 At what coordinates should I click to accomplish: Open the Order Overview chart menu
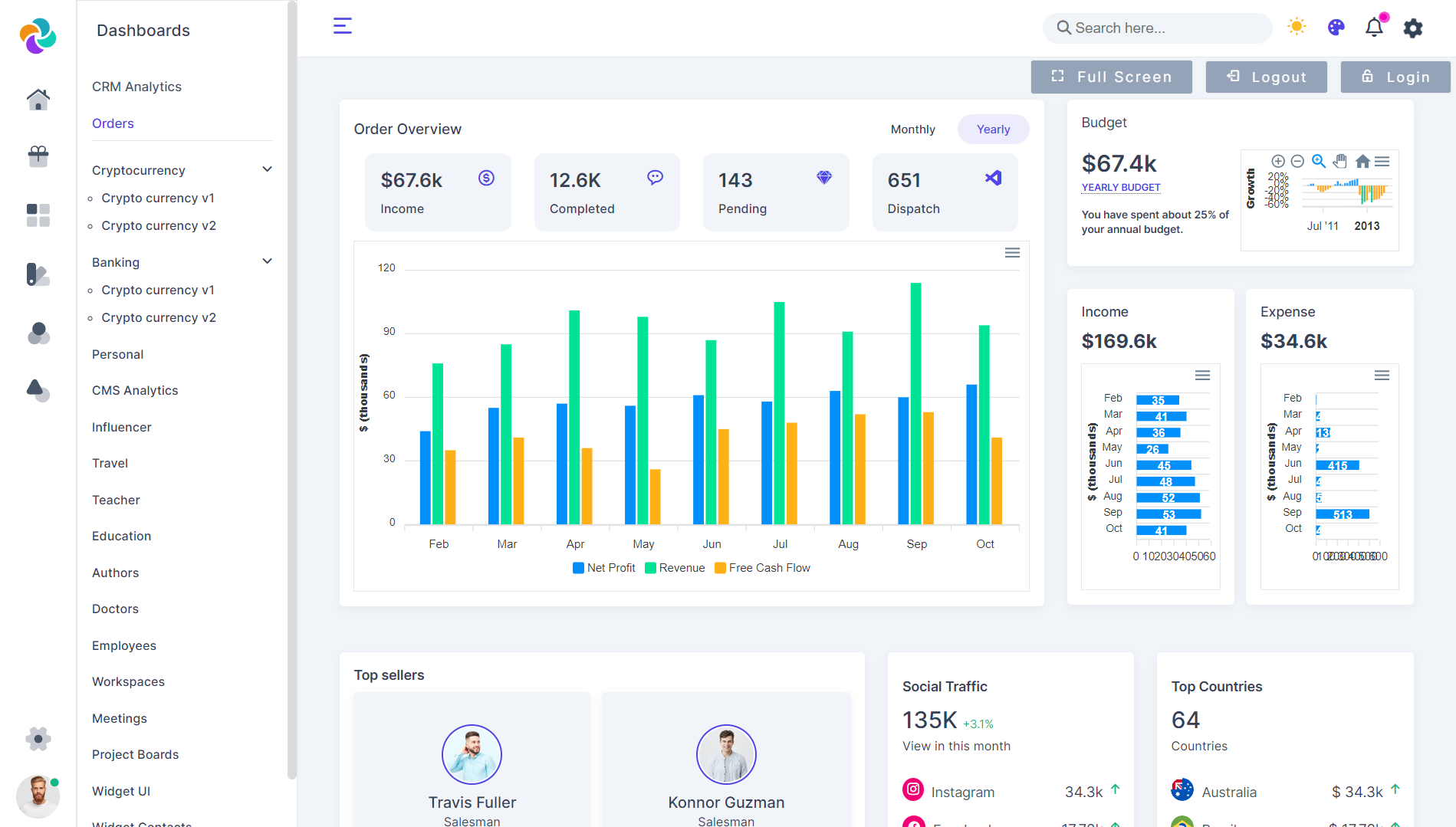click(x=1012, y=253)
